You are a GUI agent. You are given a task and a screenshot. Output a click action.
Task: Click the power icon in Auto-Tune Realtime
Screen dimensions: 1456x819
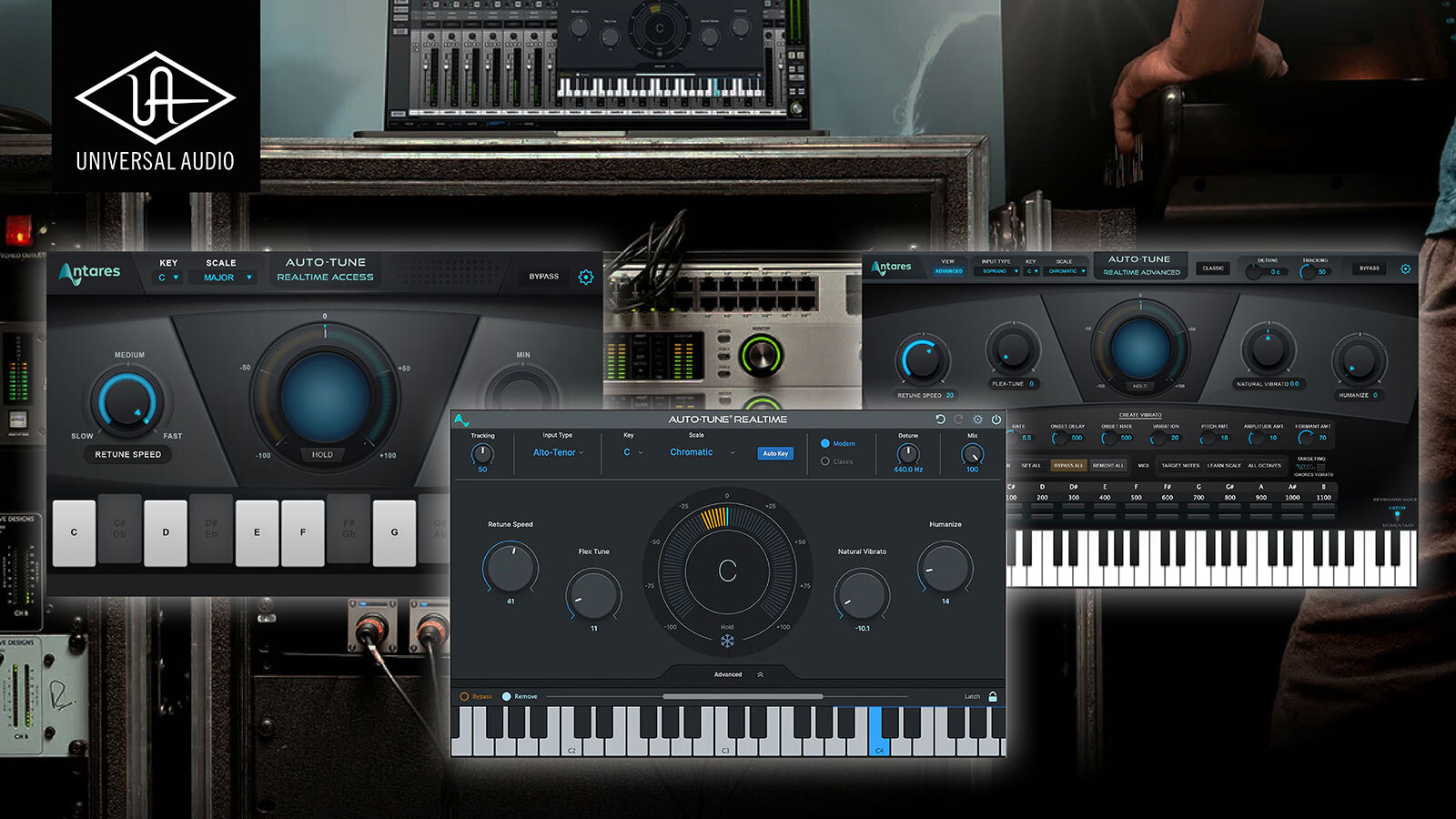(996, 420)
